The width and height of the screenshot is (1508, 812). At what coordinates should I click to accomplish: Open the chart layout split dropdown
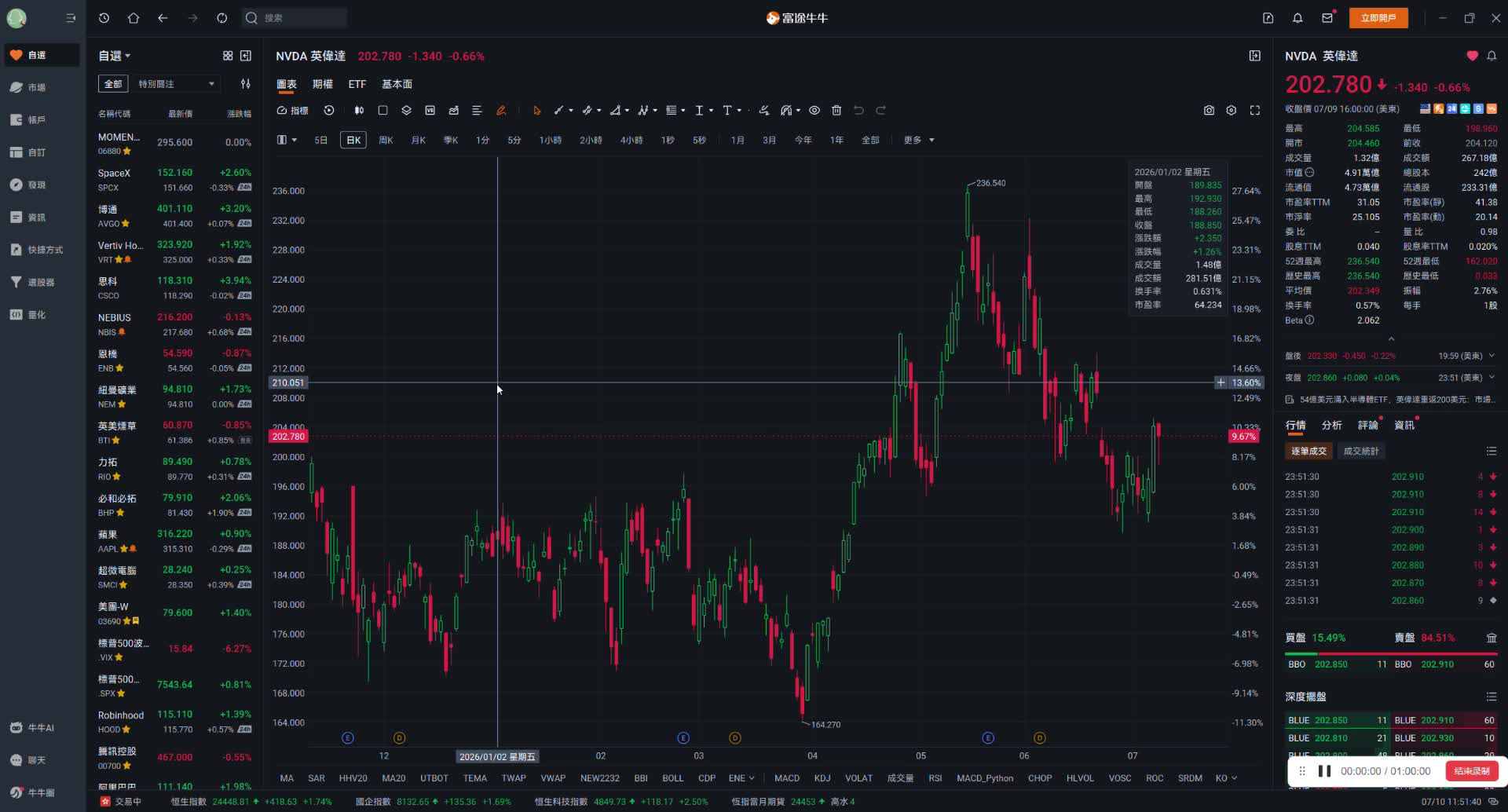287,140
